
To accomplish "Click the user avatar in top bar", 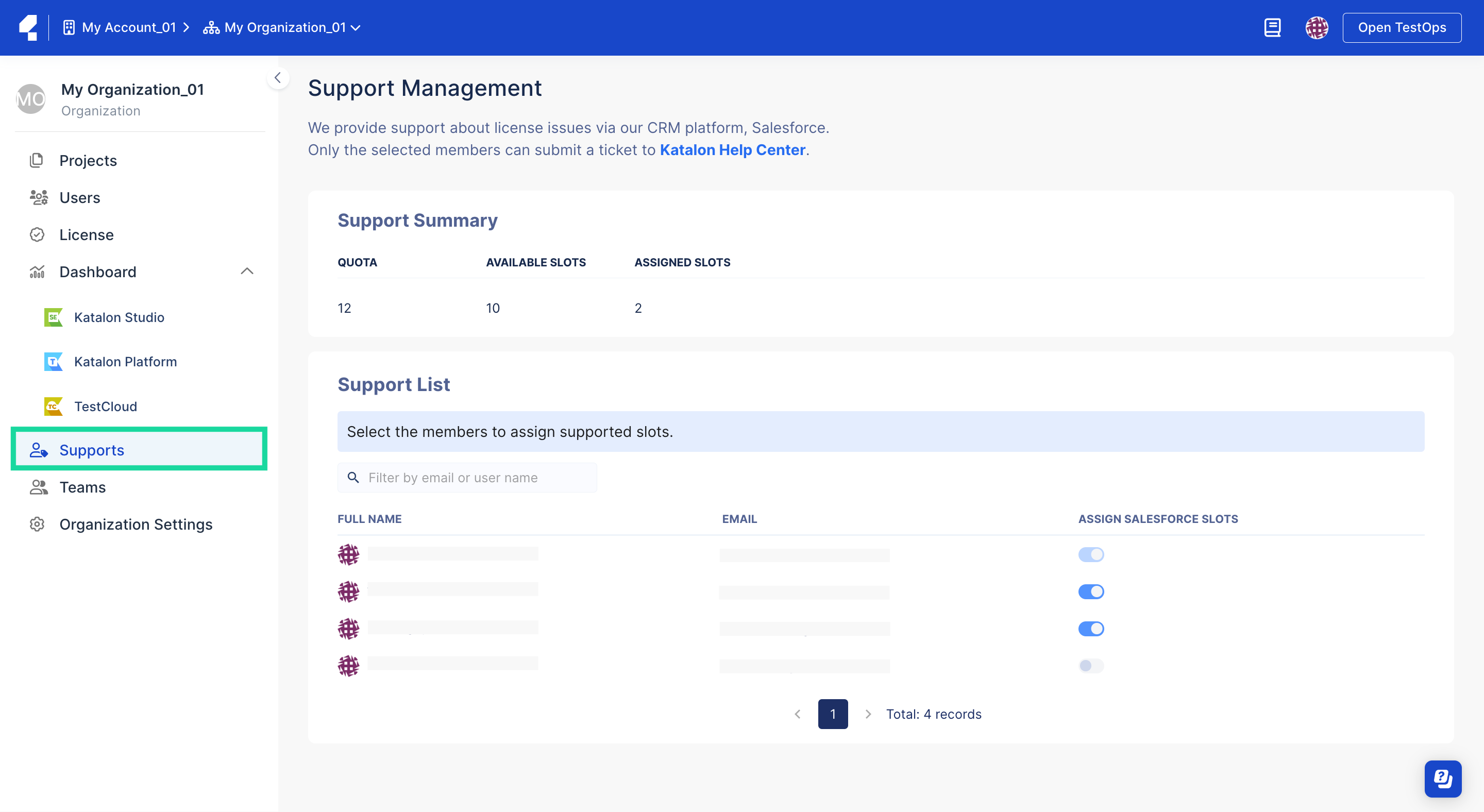I will point(1317,28).
